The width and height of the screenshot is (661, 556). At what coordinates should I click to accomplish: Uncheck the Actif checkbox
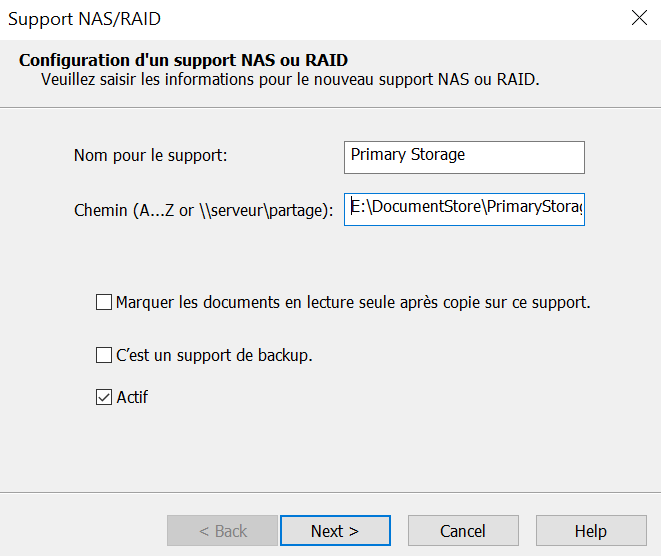point(104,397)
